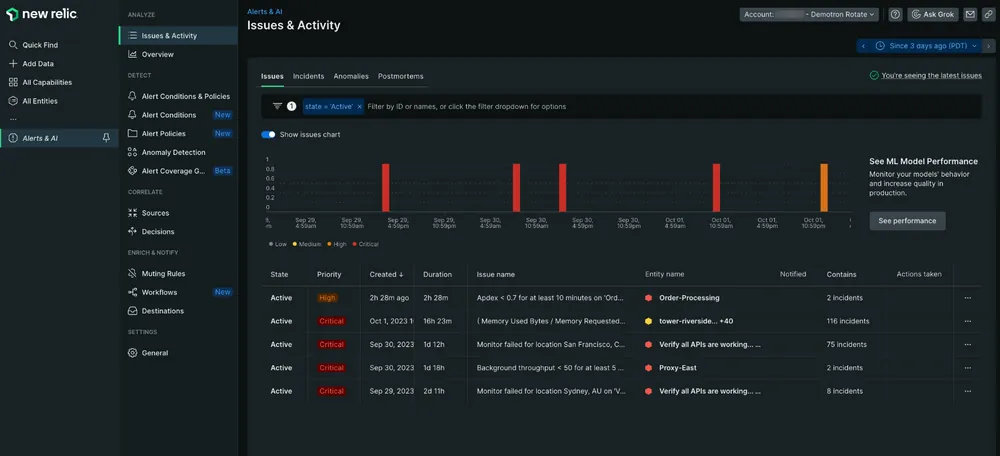Screen dimensions: 1000x456
Task: Remove the state = 'Active' filter
Action: point(359,107)
